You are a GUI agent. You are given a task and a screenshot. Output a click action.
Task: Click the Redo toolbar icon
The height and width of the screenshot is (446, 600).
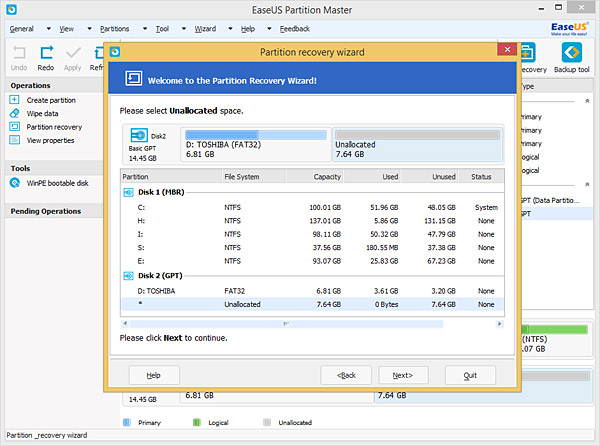(46, 52)
